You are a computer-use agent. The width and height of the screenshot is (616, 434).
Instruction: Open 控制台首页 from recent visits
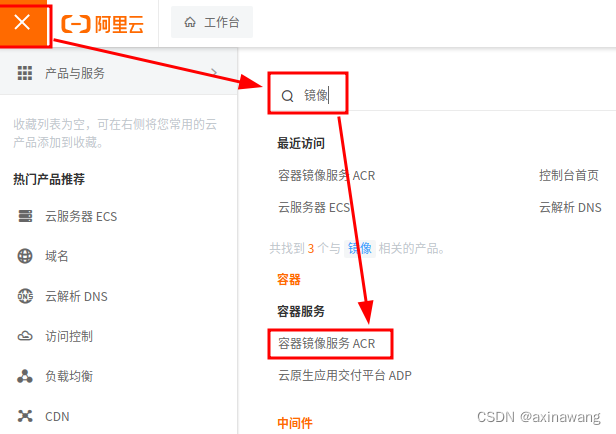point(569,175)
